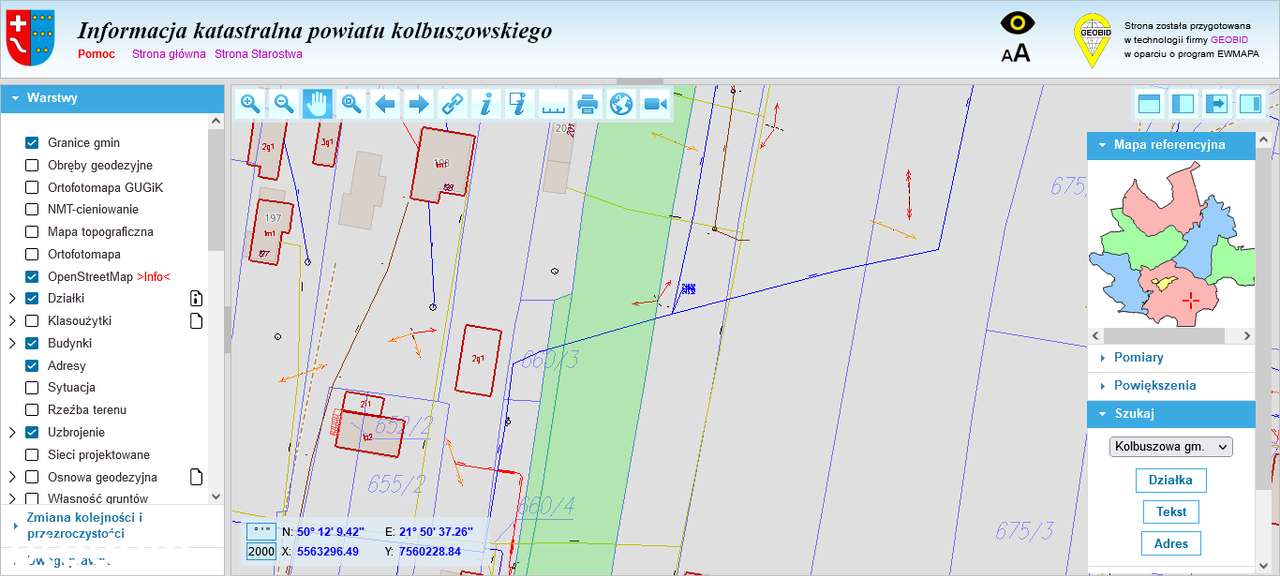Toggle the right panel layout icon
1280x576 pixels.
pyautogui.click(x=1251, y=103)
